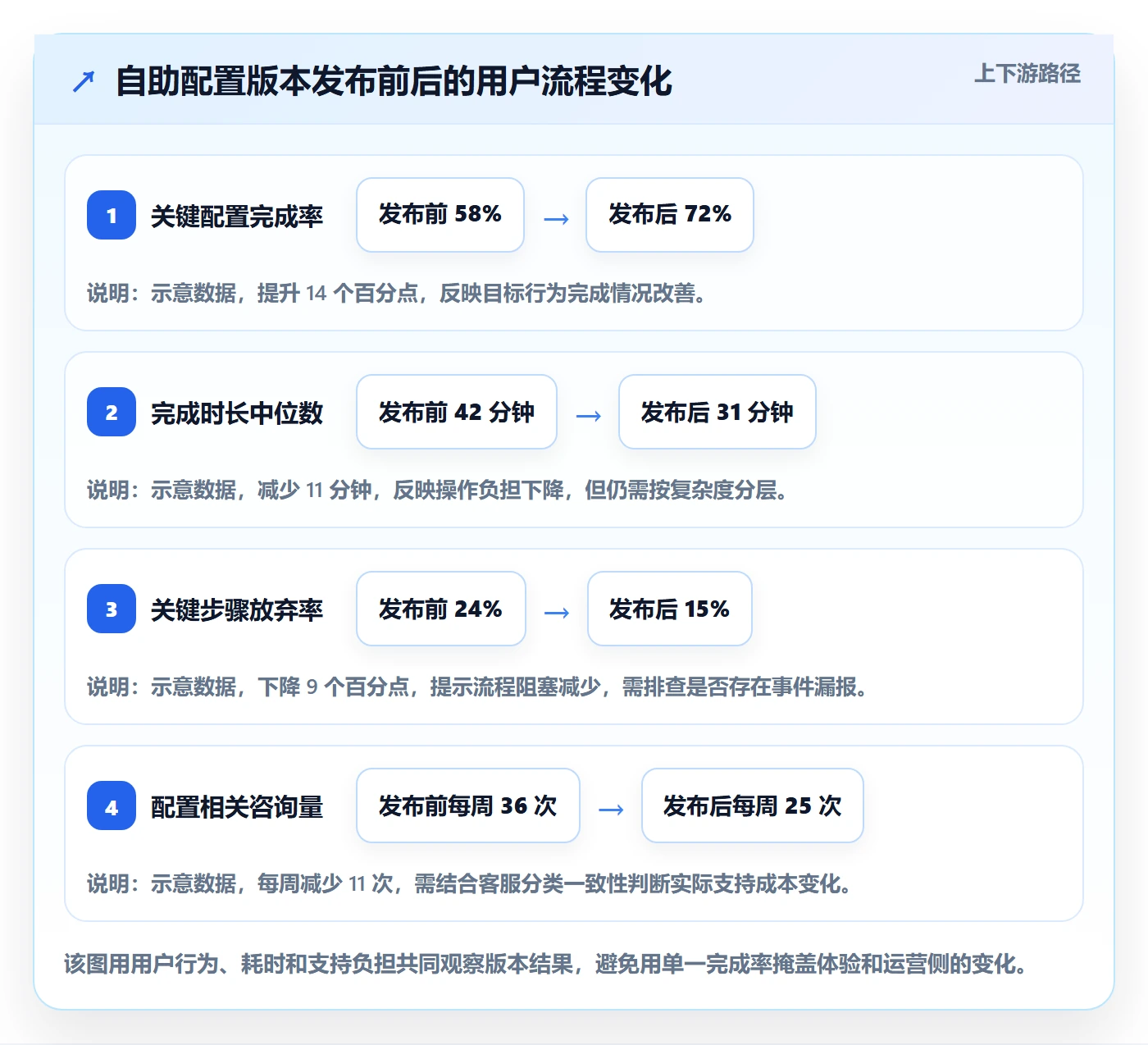Screen dimensions: 1148x1045
Task: Pick the 发布前每周 36 次 value box
Action: click(x=468, y=805)
